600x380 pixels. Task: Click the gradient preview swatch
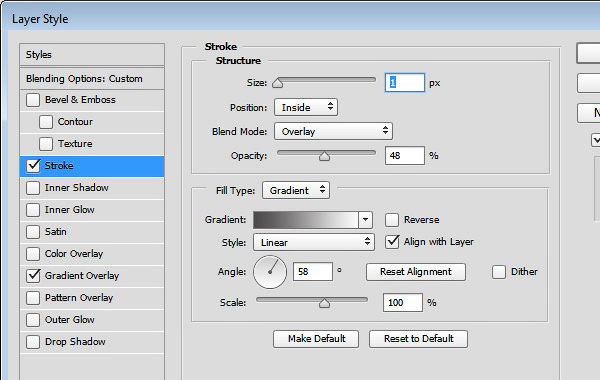coord(306,220)
